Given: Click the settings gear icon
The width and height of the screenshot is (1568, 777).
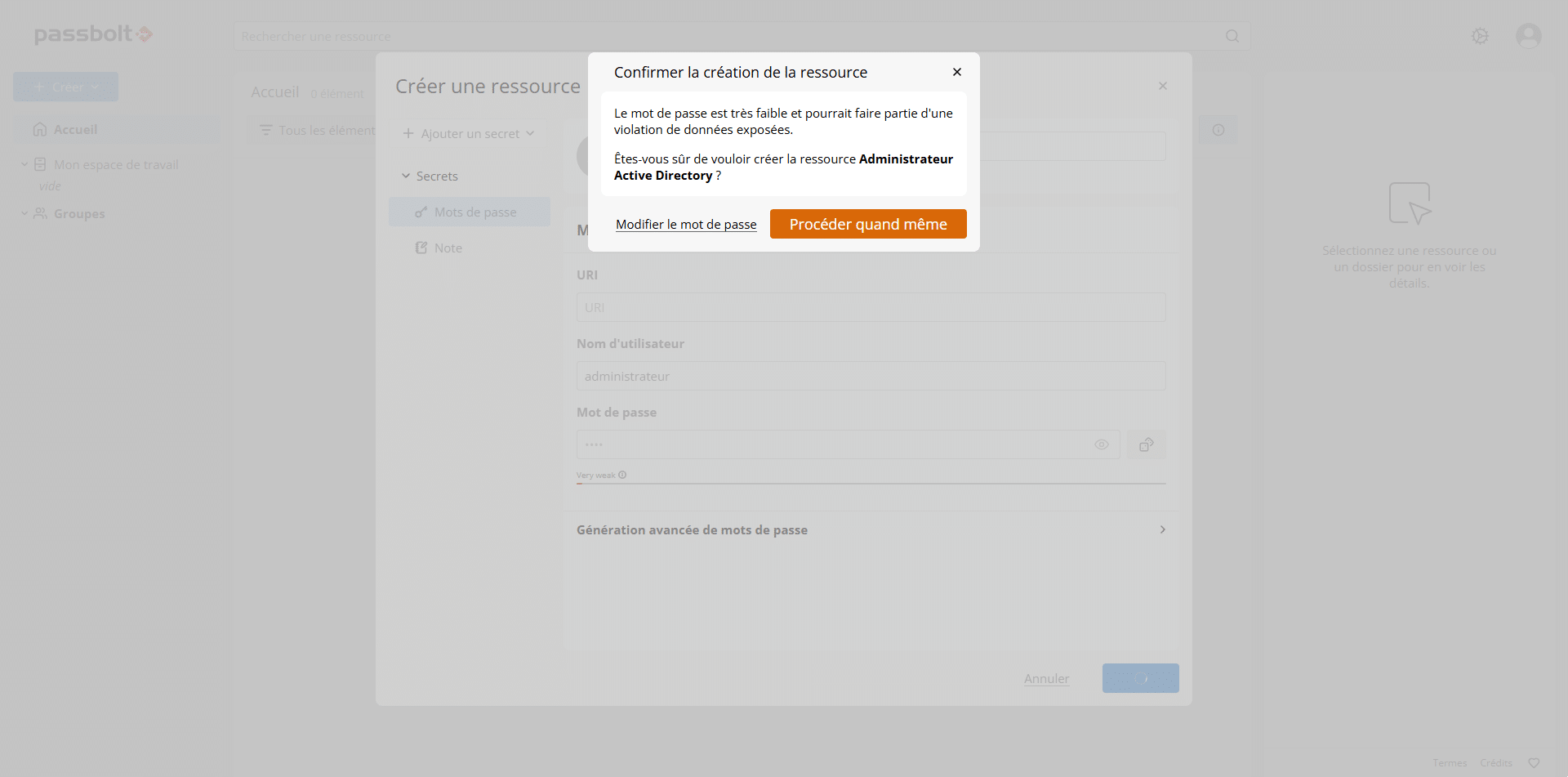Looking at the screenshot, I should tap(1479, 36).
